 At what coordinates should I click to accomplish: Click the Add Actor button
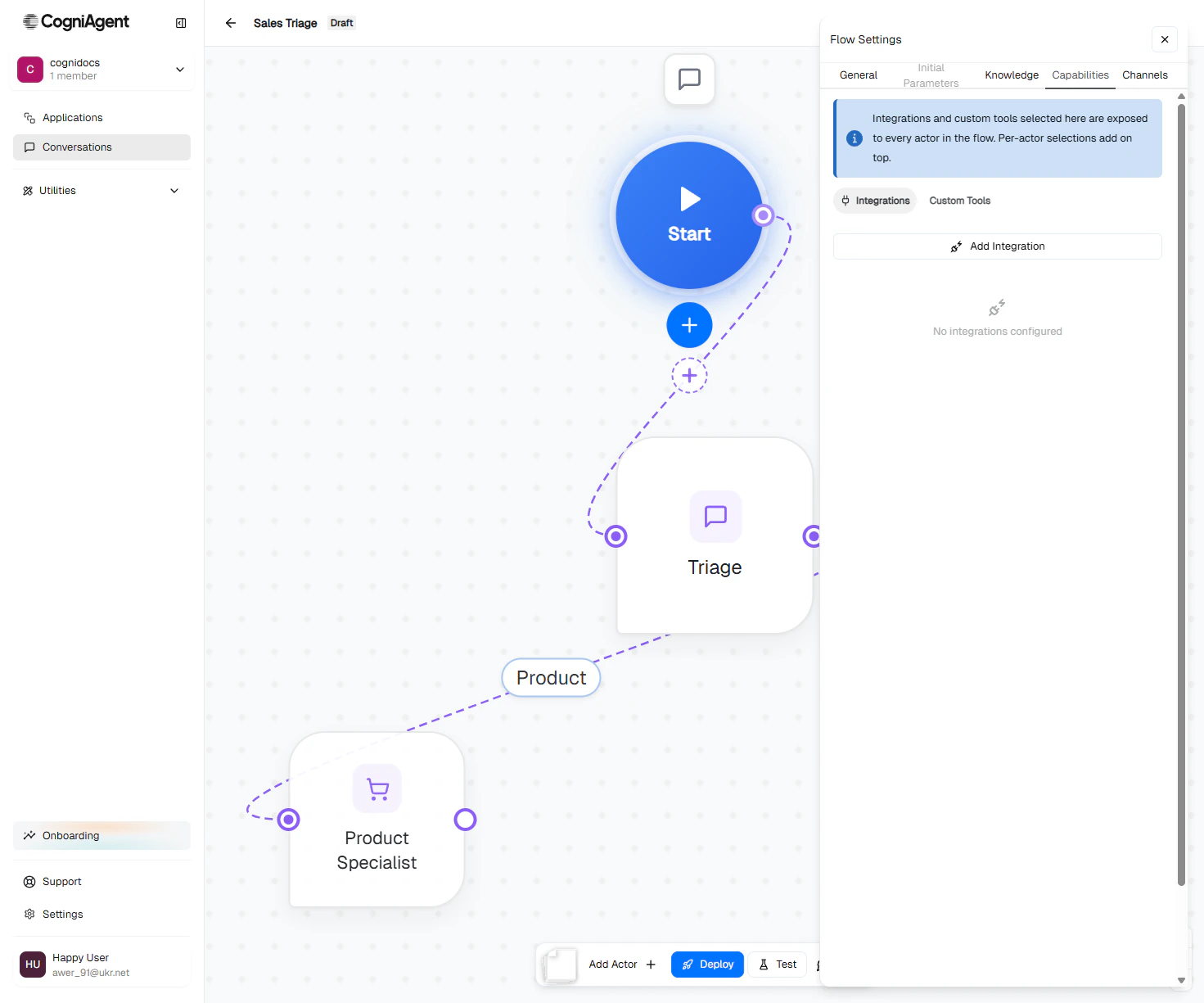tap(623, 965)
